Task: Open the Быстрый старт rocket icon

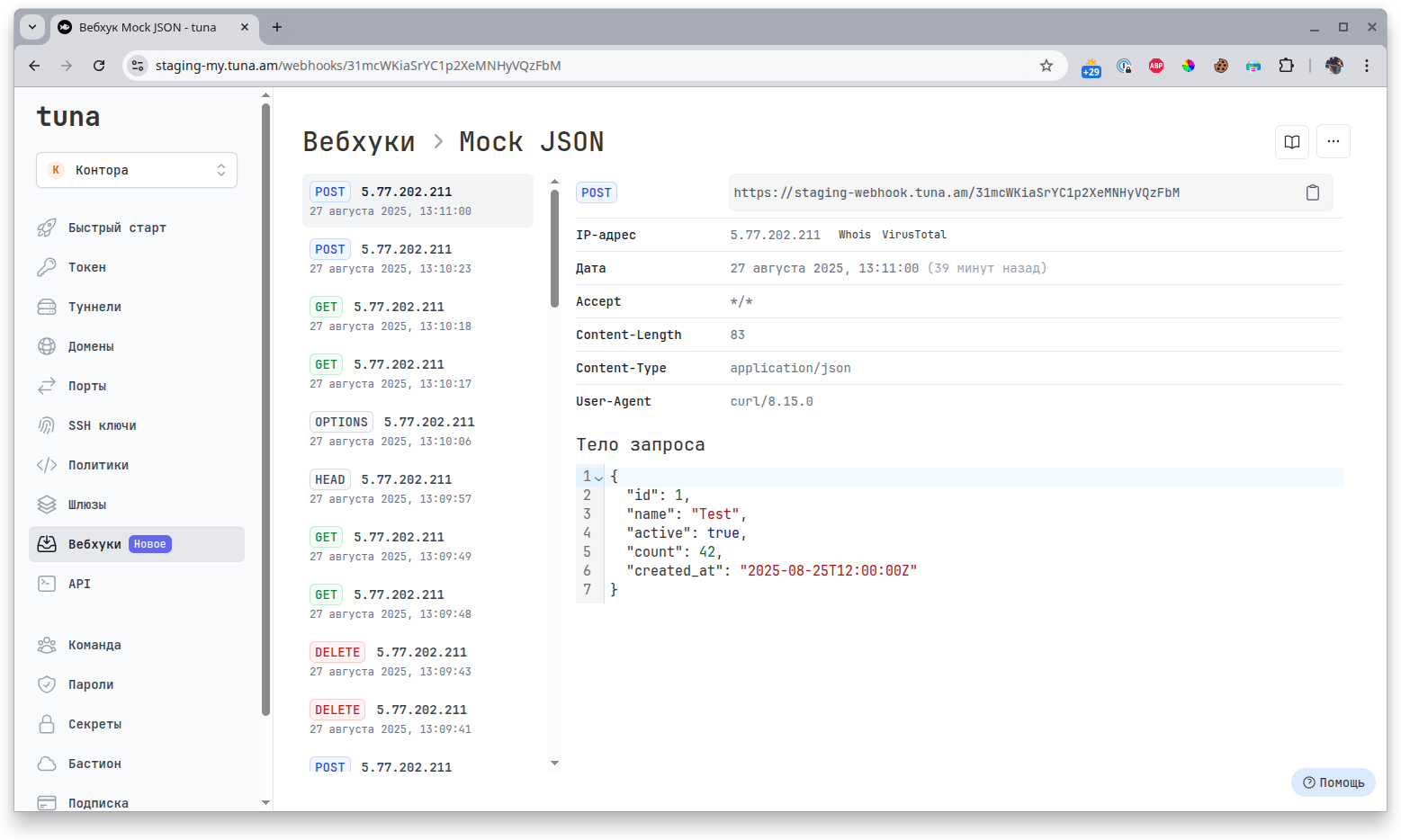Action: [47, 228]
